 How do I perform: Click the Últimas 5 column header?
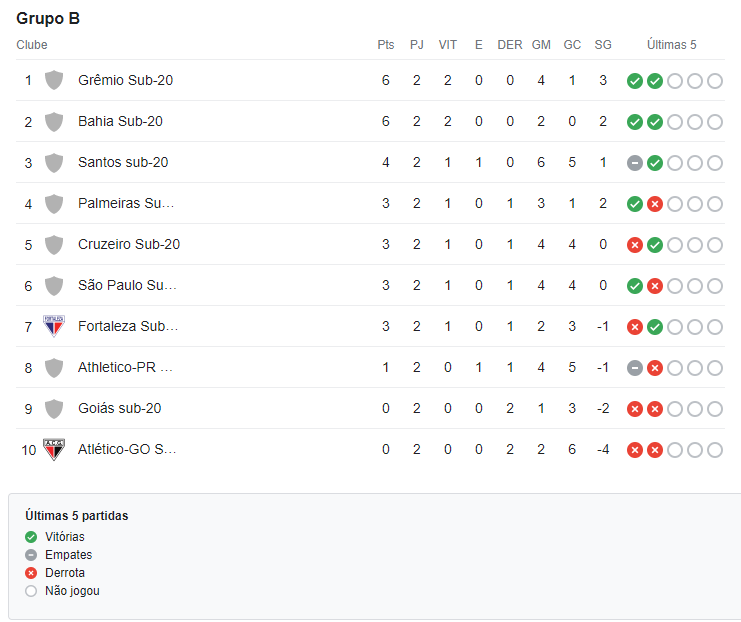click(672, 45)
